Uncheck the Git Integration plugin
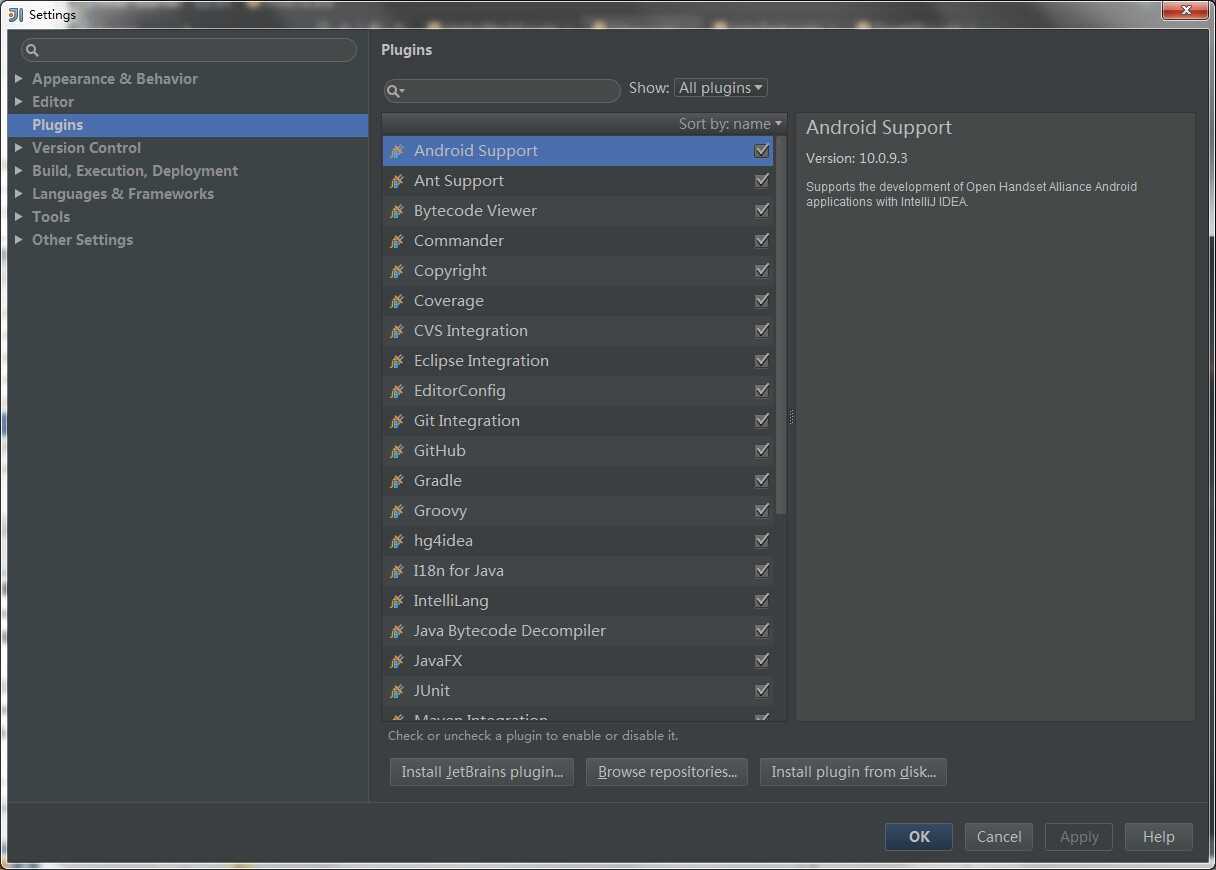1216x870 pixels. (x=762, y=421)
